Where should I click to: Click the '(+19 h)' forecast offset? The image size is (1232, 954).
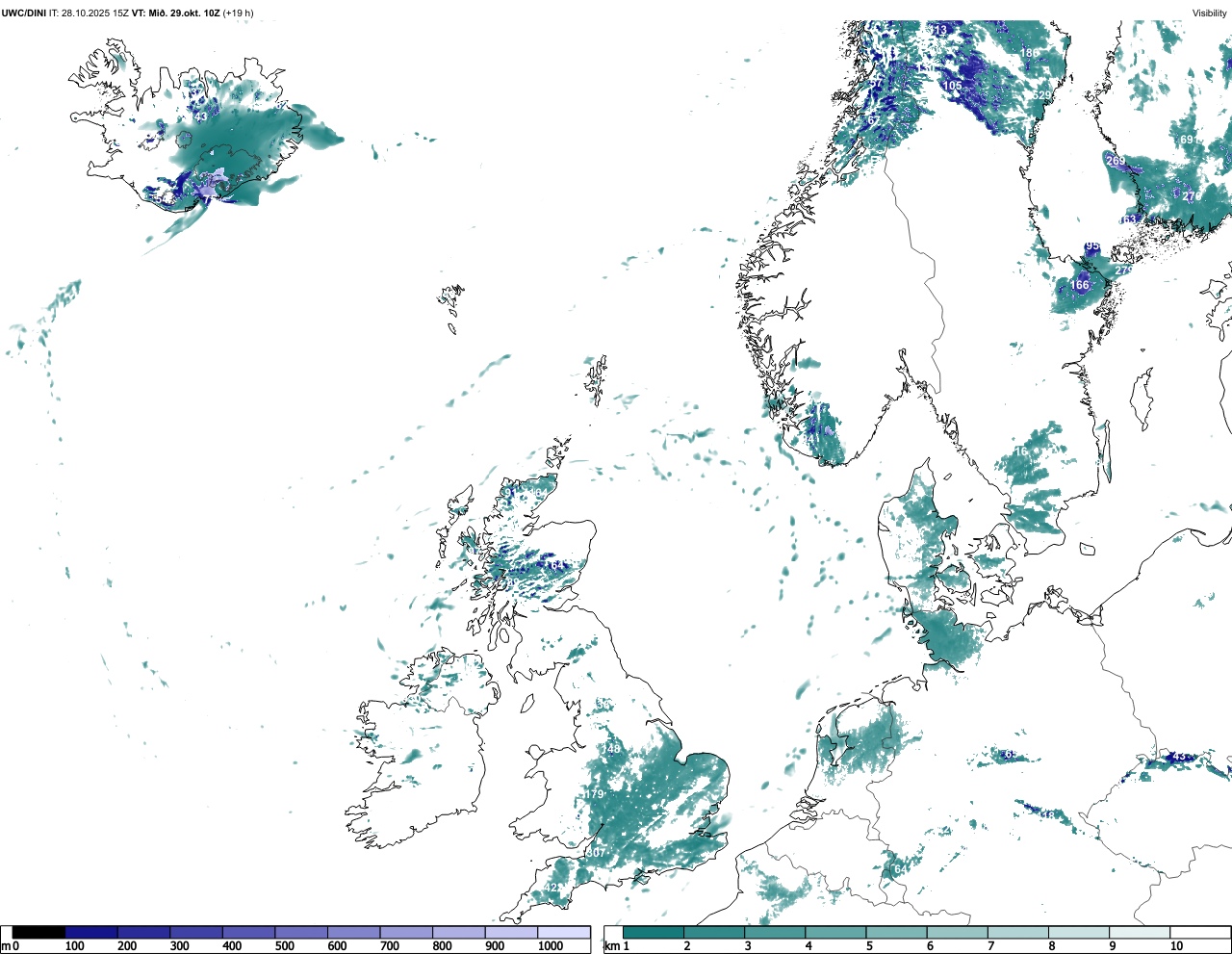(239, 13)
